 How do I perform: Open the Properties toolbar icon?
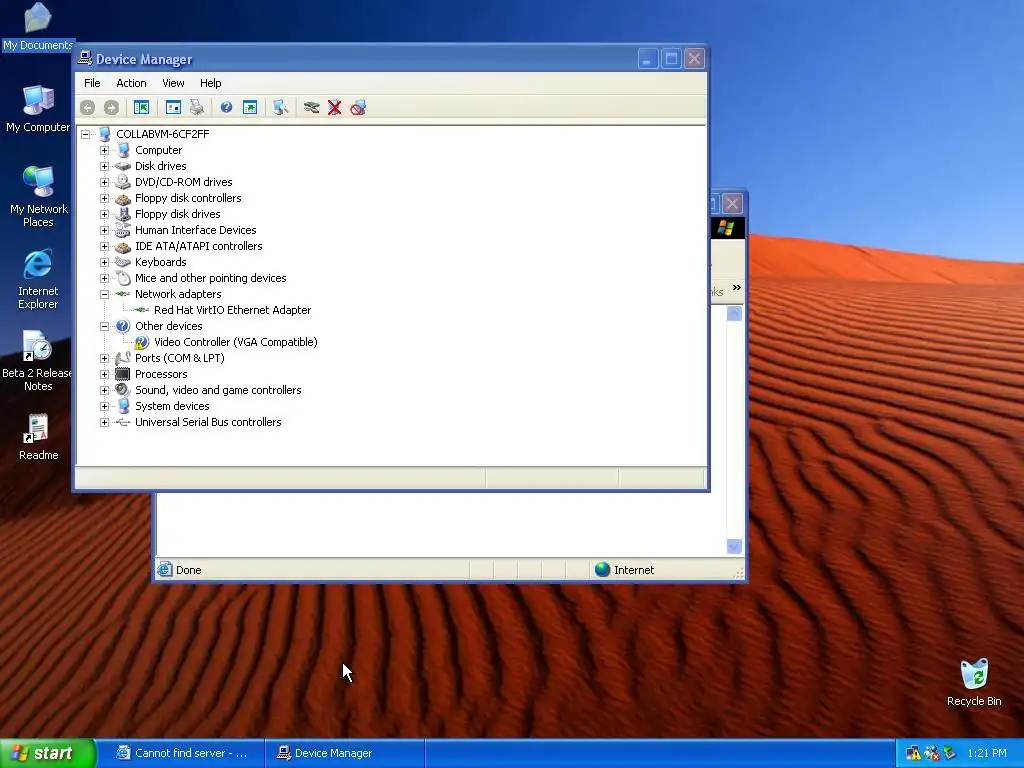click(173, 107)
